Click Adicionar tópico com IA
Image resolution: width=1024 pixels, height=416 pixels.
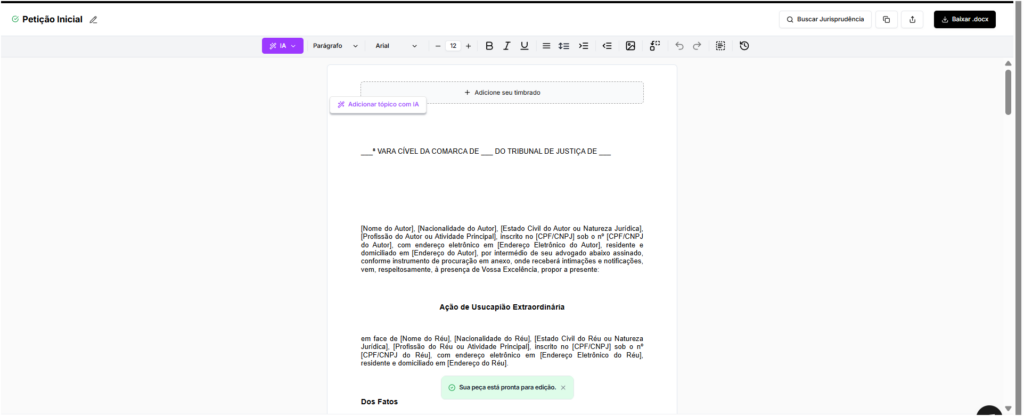pos(378,104)
